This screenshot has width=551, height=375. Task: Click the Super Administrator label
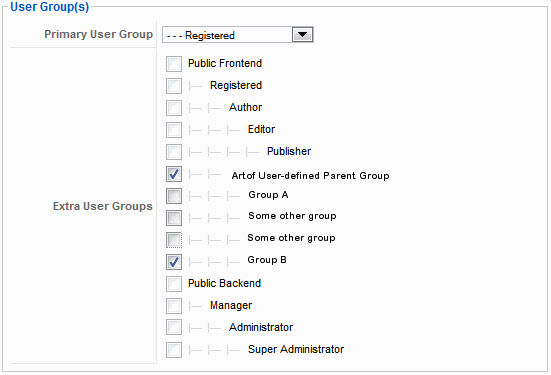click(x=296, y=349)
